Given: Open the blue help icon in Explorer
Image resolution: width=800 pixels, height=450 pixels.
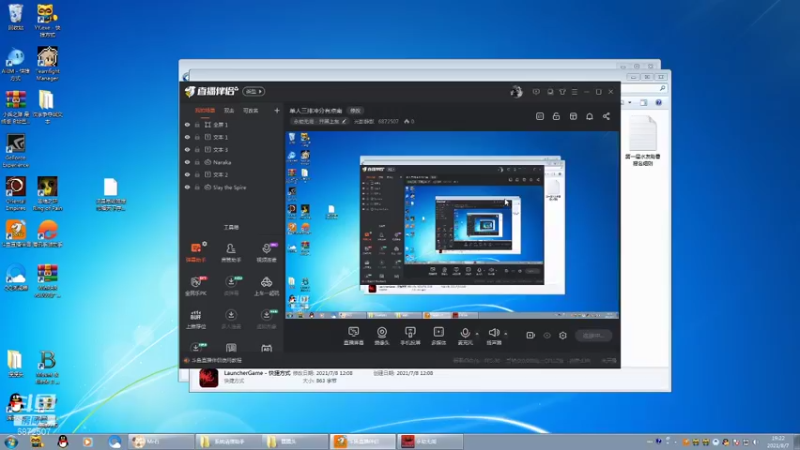Looking at the screenshot, I should [x=659, y=103].
